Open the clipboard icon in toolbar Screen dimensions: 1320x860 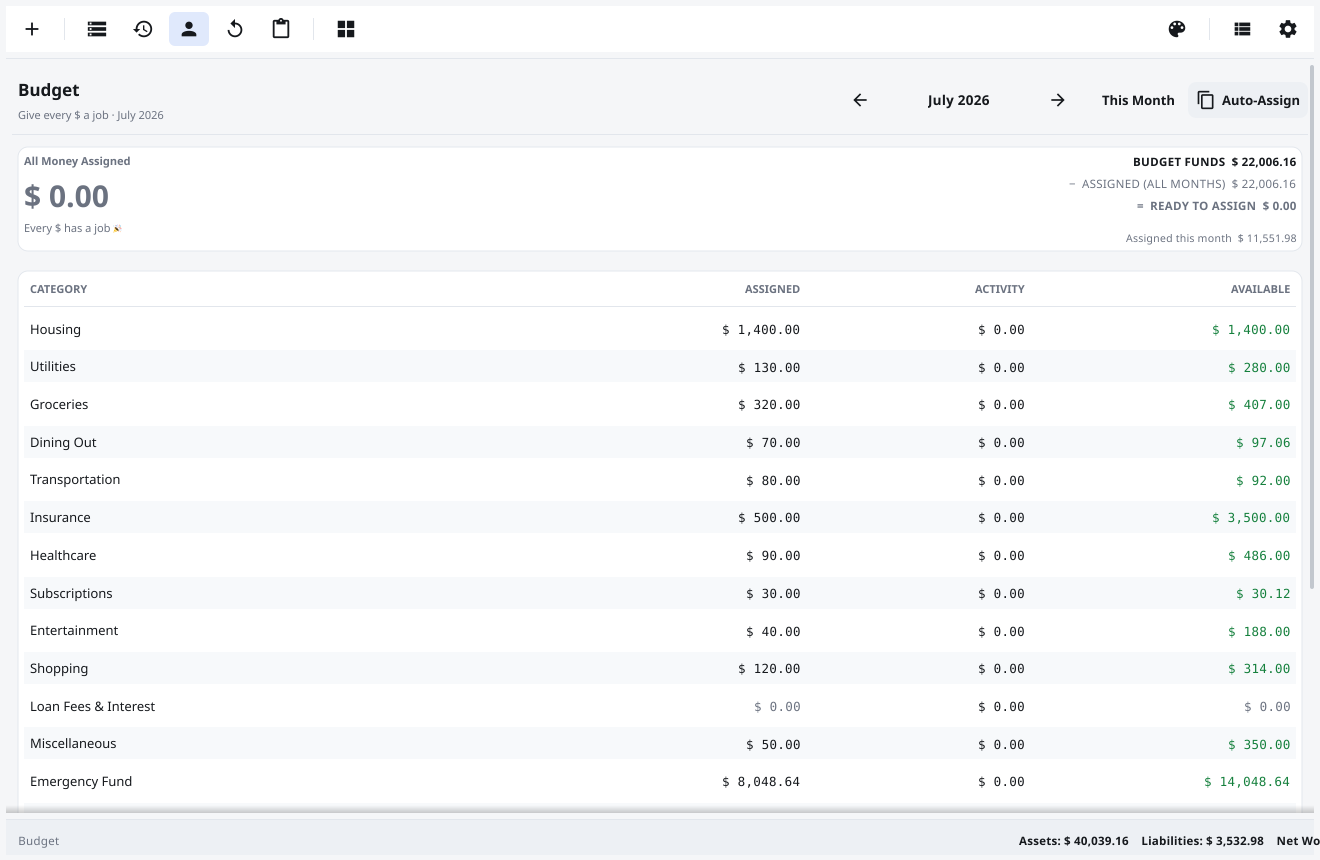click(281, 29)
